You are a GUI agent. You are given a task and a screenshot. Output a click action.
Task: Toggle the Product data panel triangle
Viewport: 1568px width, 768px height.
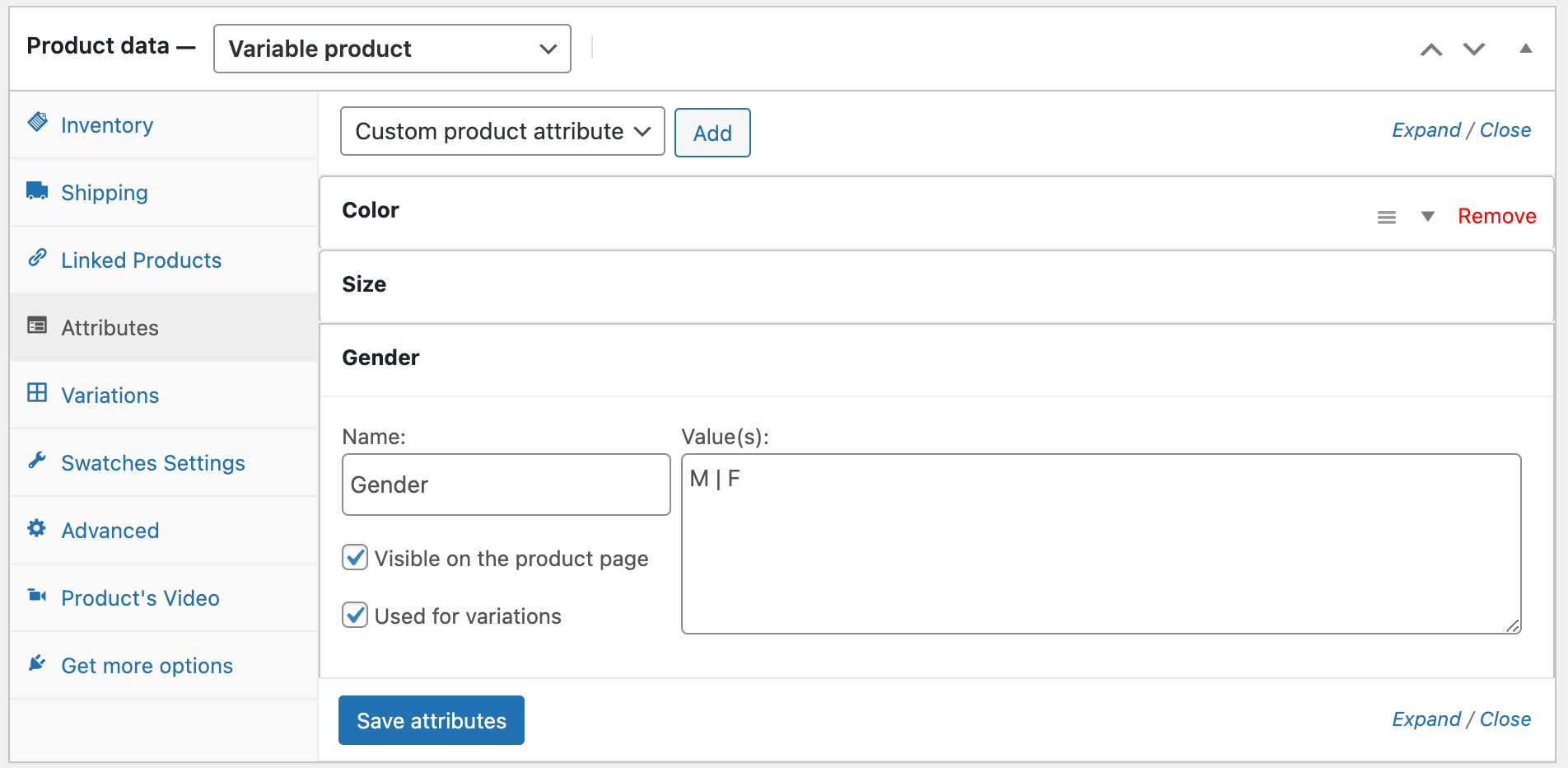tap(1525, 49)
